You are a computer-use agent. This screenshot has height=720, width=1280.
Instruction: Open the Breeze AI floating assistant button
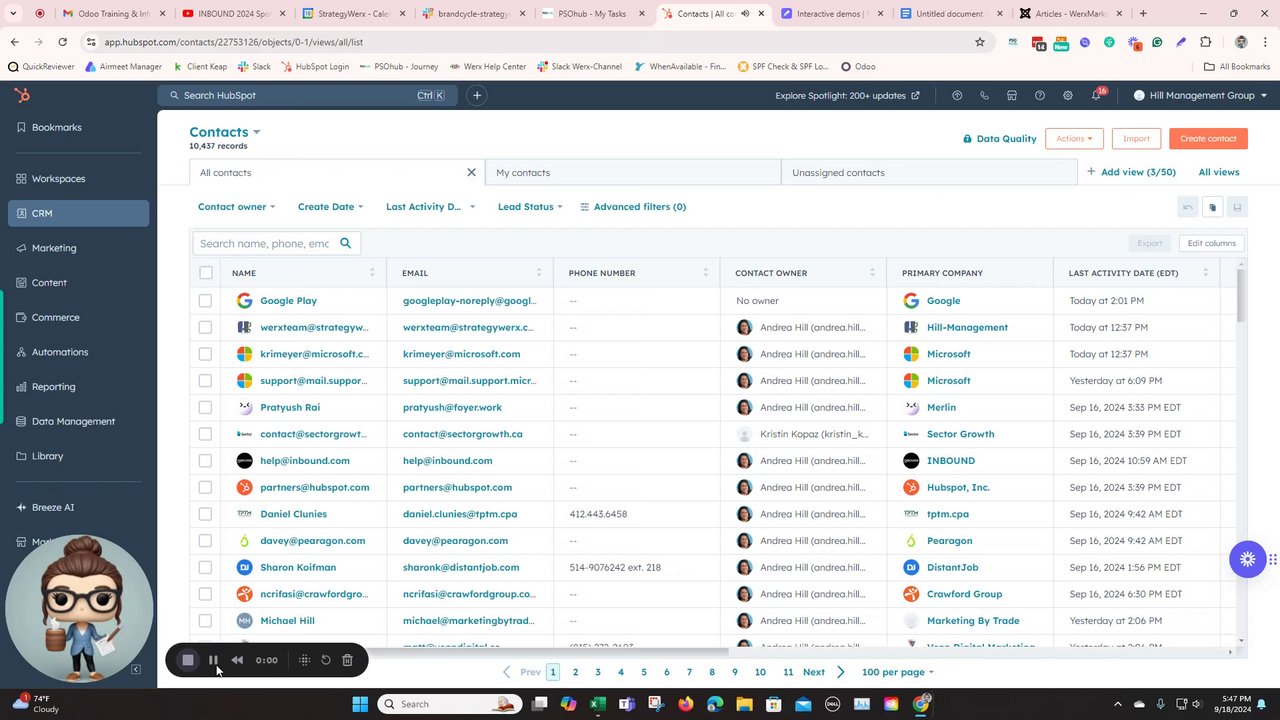tap(1247, 559)
